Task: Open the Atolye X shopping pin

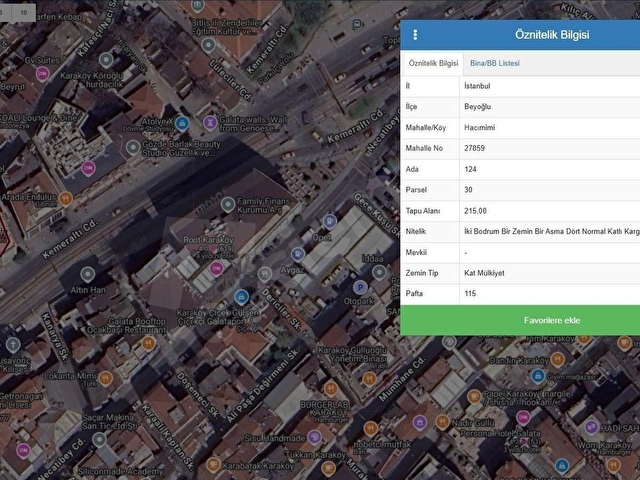Action: 182,123
